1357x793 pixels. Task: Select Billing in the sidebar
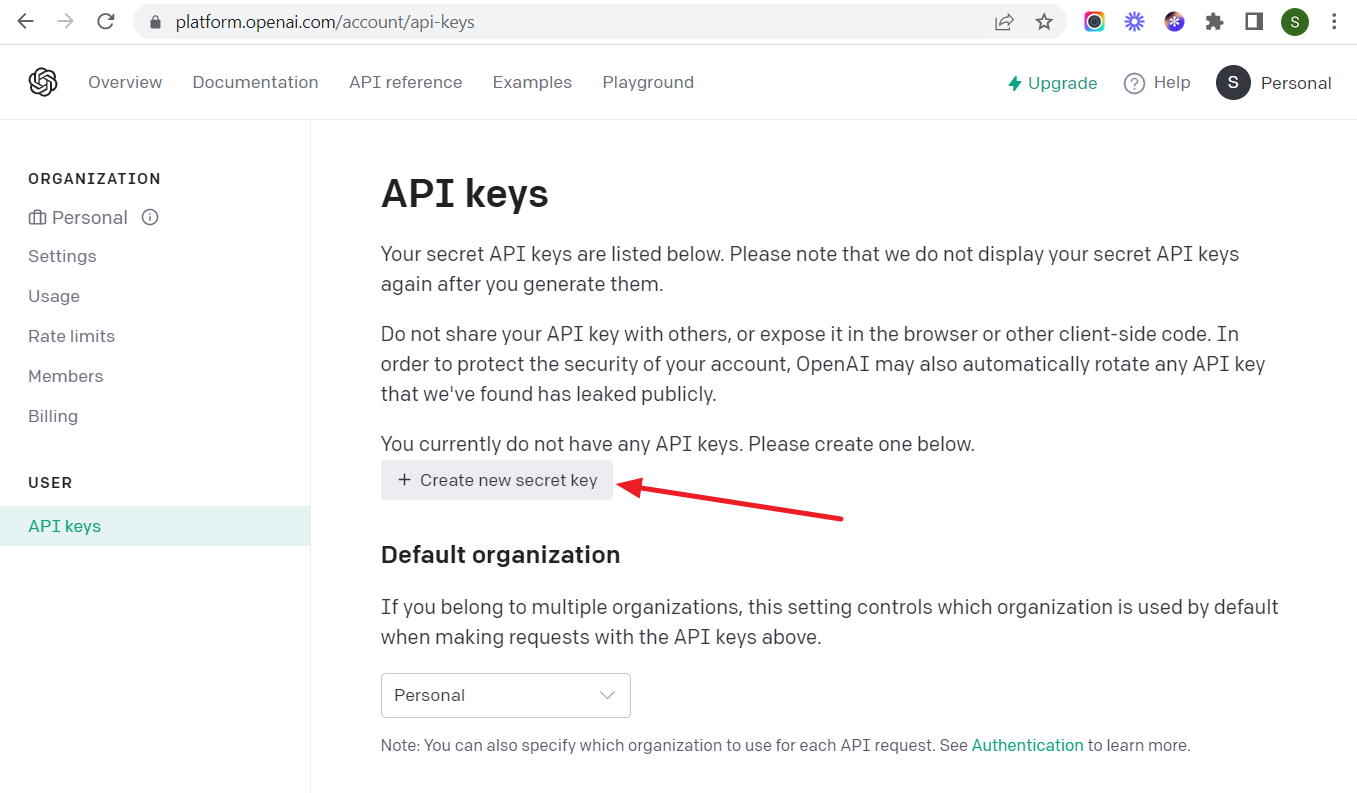pos(53,416)
